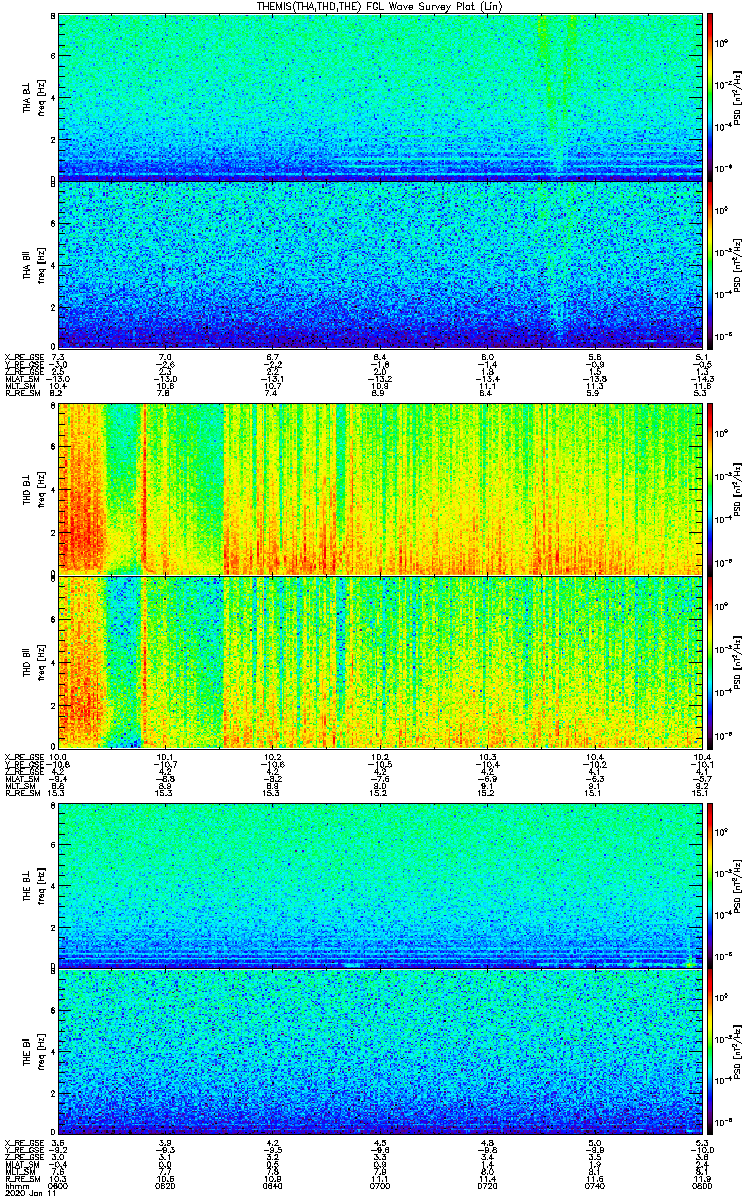Click the 'THA B⊥ freq [Hz]' axis label
The width and height of the screenshot is (750, 1200).
[x=33, y=97]
